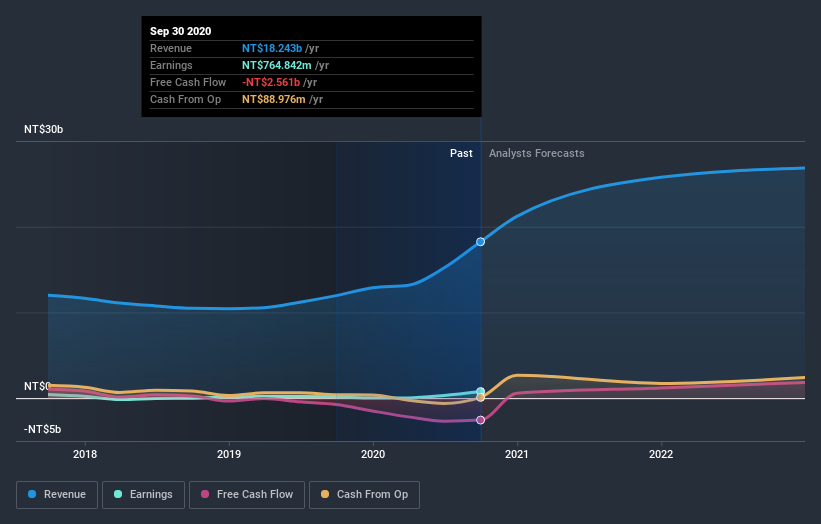Click the teal Earnings data point marker

coord(481,392)
